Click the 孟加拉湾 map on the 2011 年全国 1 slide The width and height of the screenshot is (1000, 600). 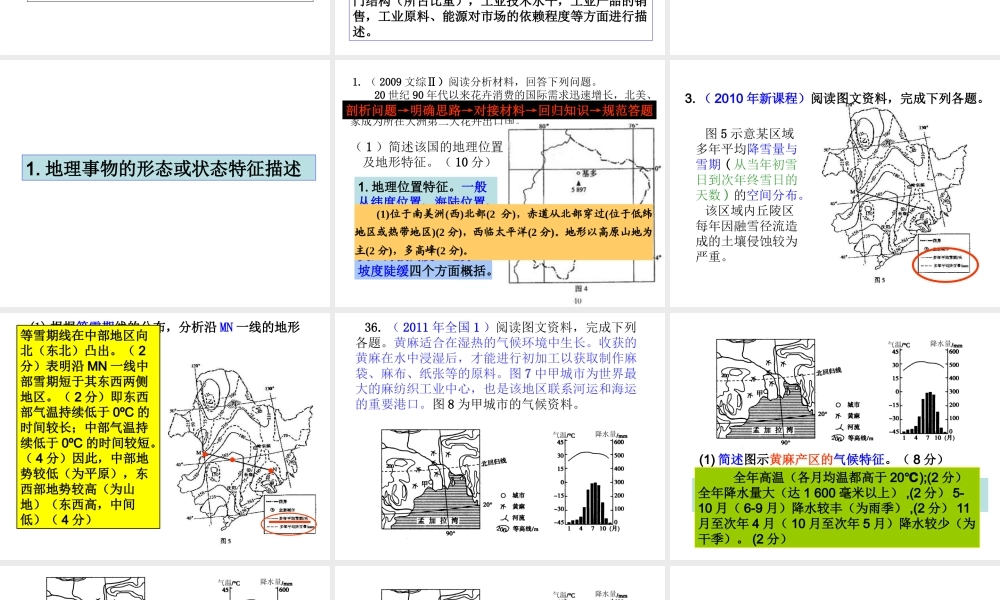click(x=430, y=479)
